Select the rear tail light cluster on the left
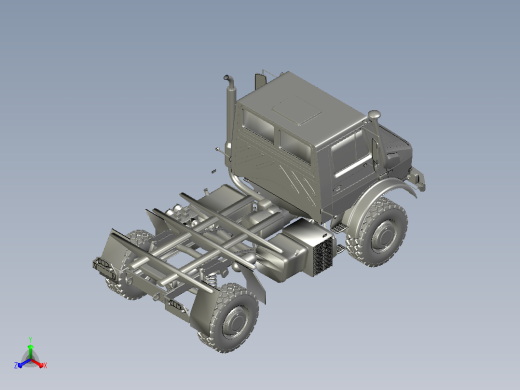 click(105, 268)
